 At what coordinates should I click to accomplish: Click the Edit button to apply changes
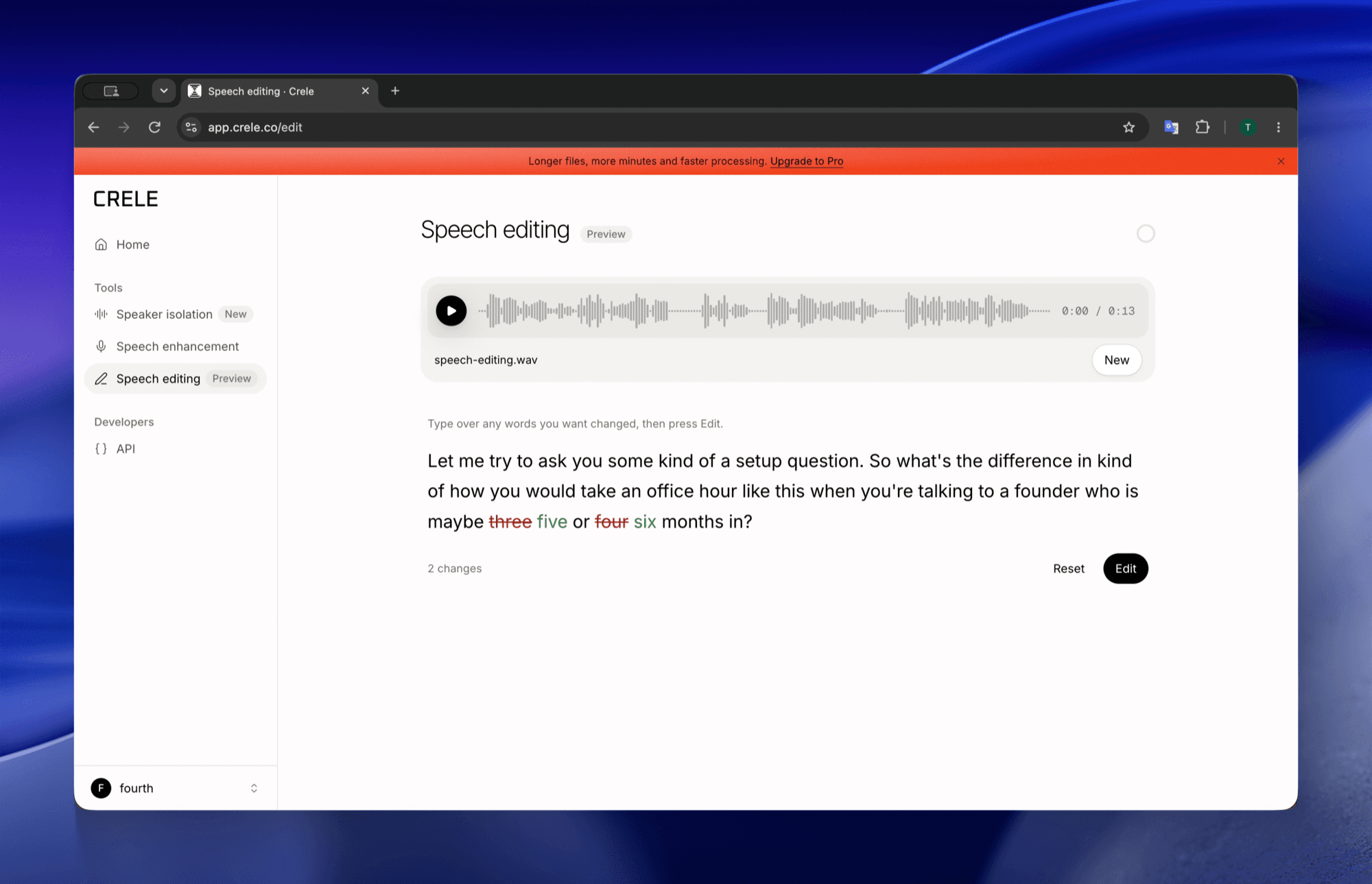(x=1125, y=569)
